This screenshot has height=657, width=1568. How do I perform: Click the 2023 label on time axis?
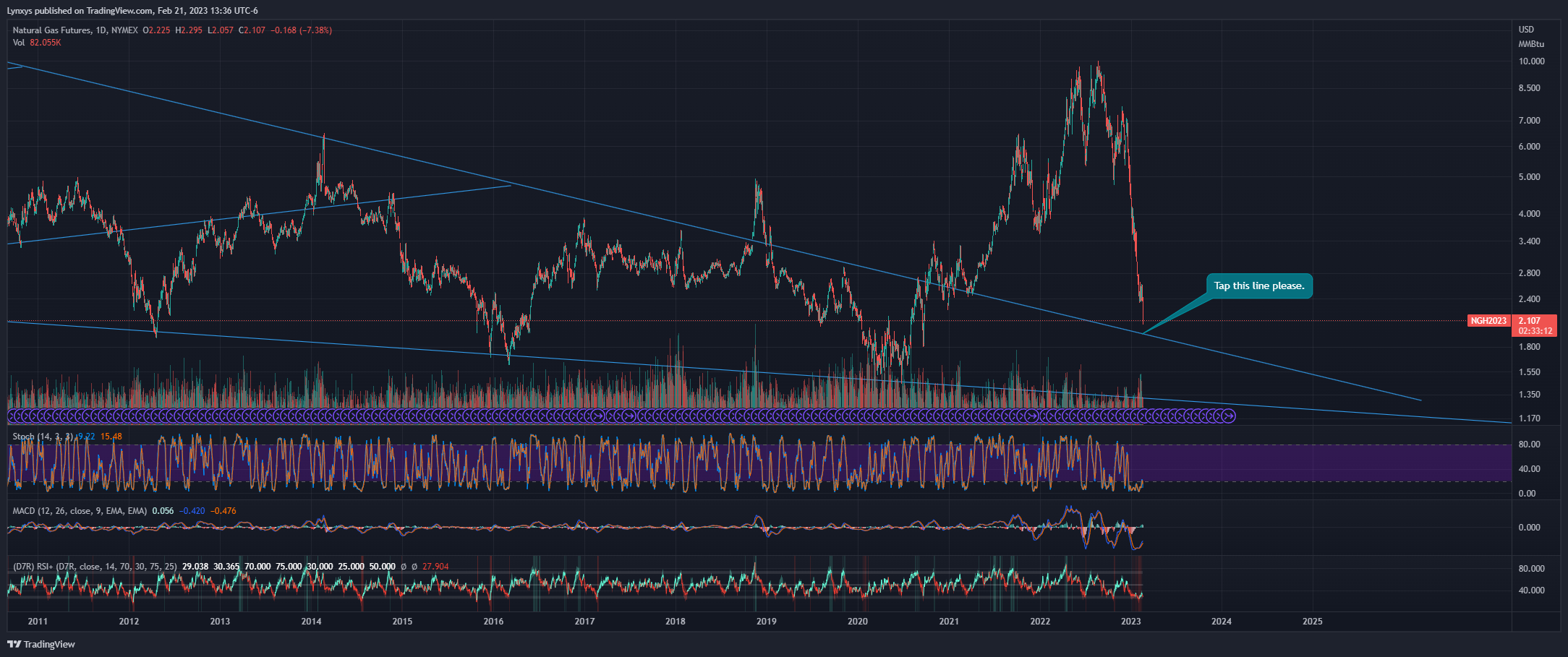(x=1130, y=622)
